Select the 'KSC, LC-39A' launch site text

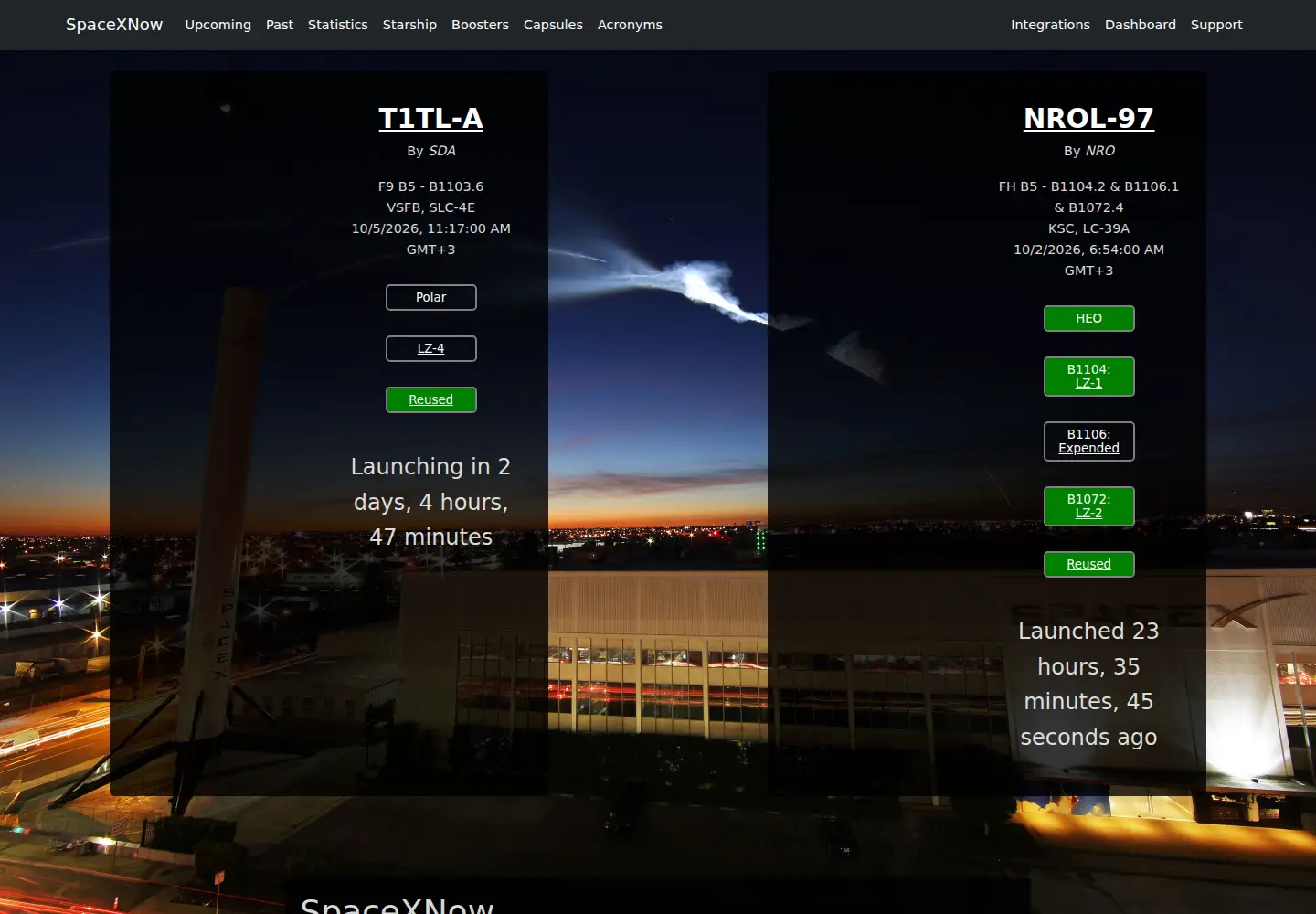click(1088, 228)
